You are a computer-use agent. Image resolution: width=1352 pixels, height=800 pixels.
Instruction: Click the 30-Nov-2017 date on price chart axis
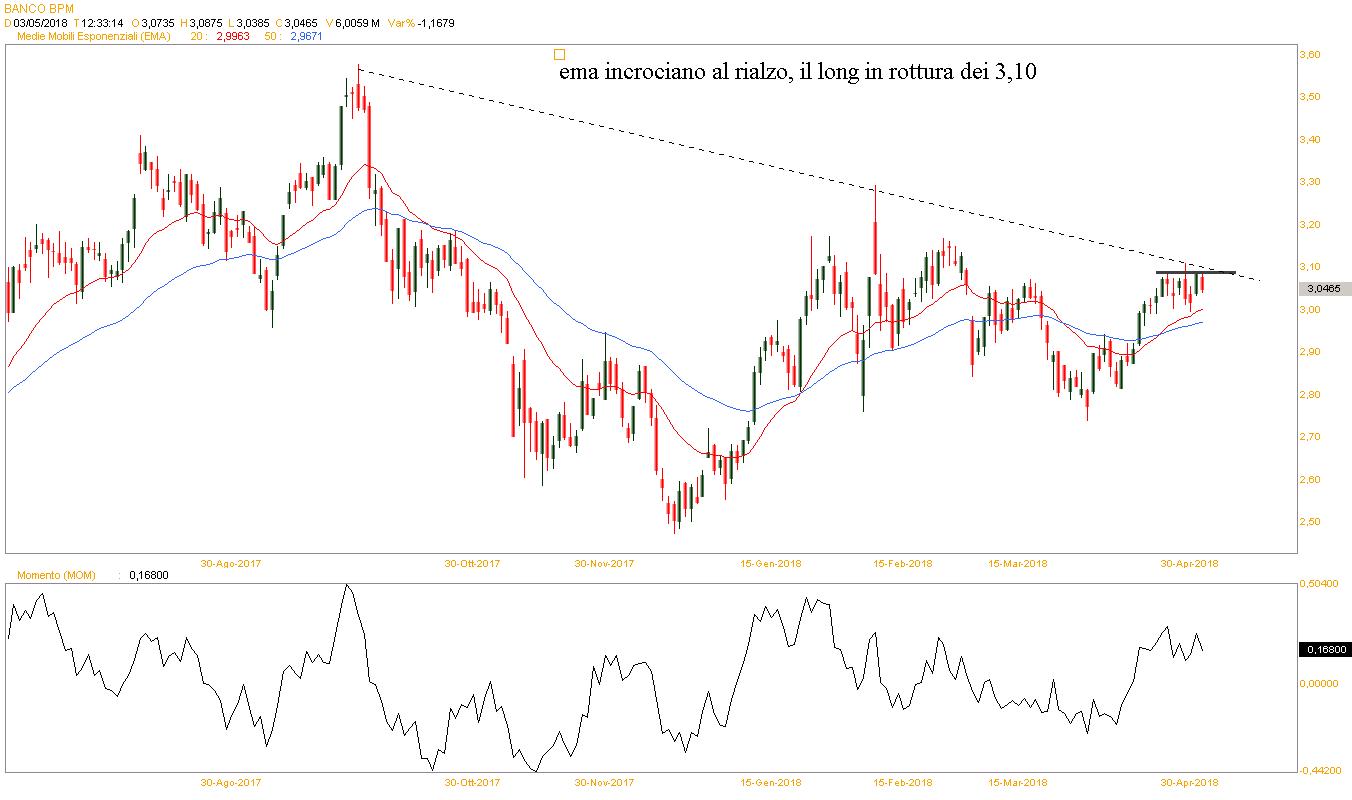tap(605, 563)
